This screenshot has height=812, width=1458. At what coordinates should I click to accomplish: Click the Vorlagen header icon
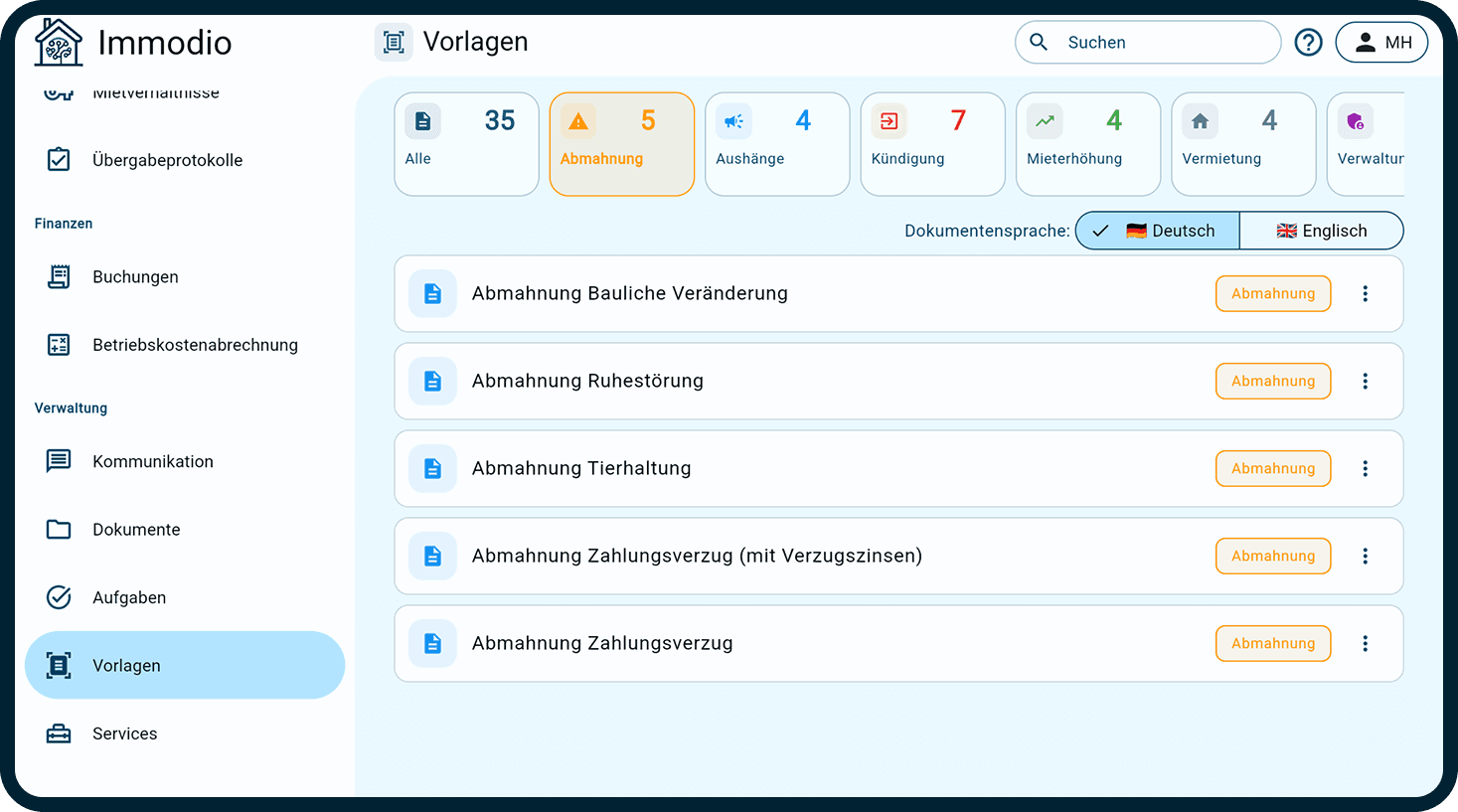(x=394, y=43)
